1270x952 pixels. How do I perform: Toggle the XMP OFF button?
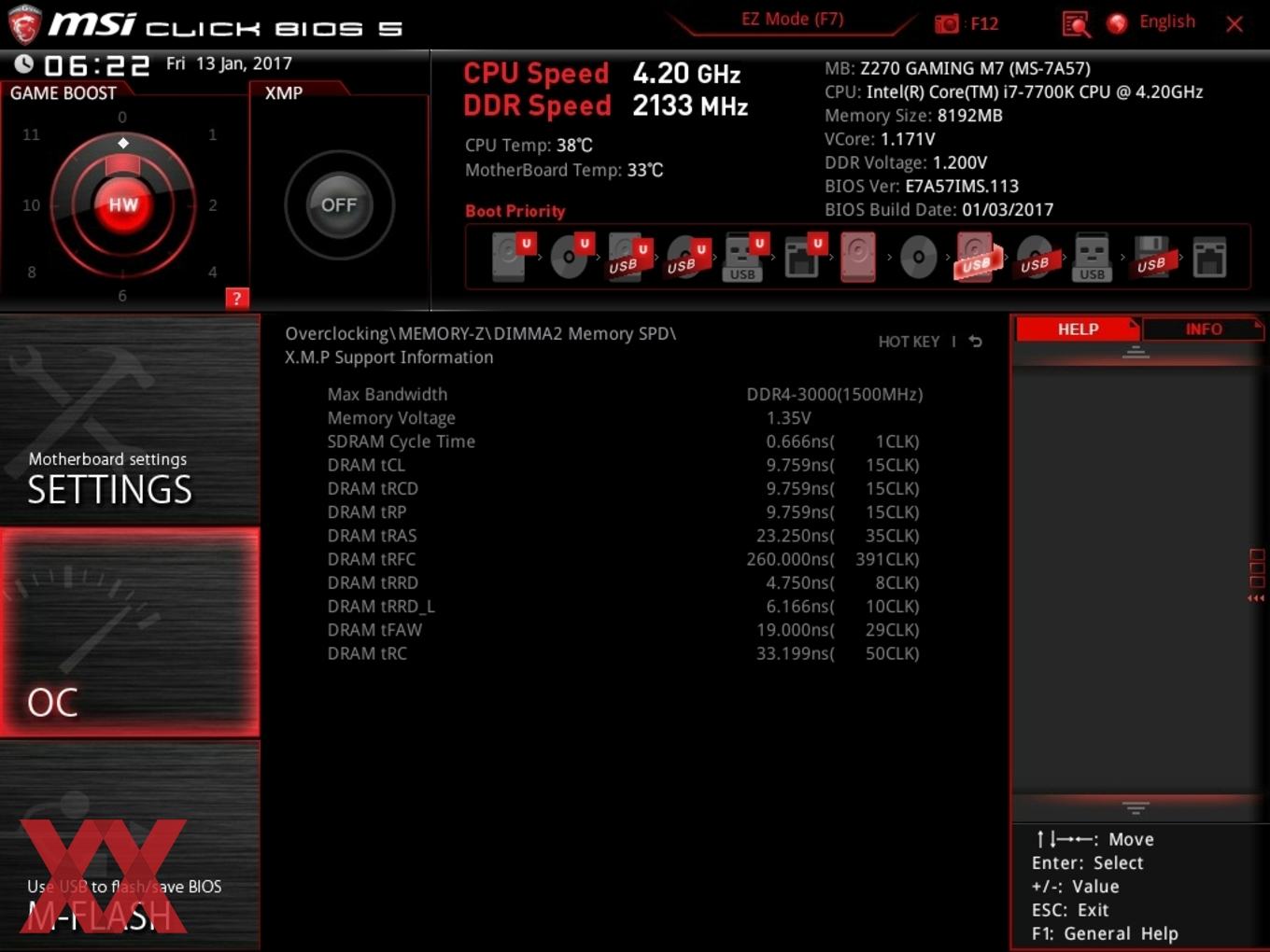click(x=339, y=204)
